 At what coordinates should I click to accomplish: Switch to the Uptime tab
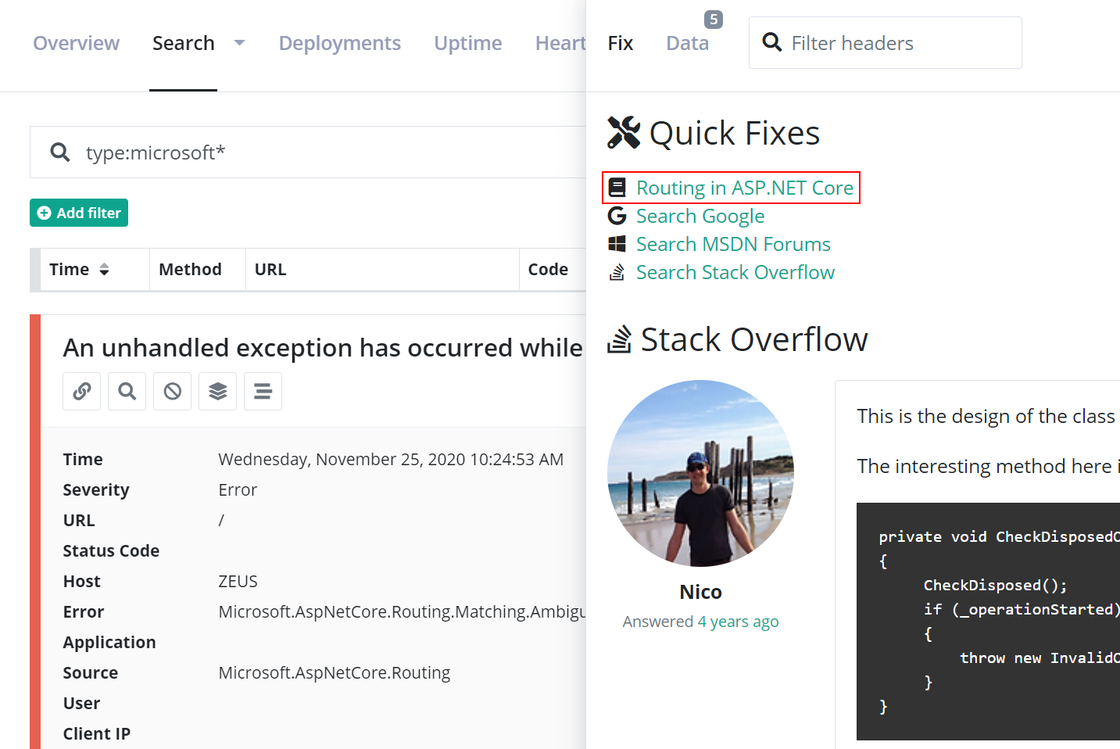coord(468,43)
